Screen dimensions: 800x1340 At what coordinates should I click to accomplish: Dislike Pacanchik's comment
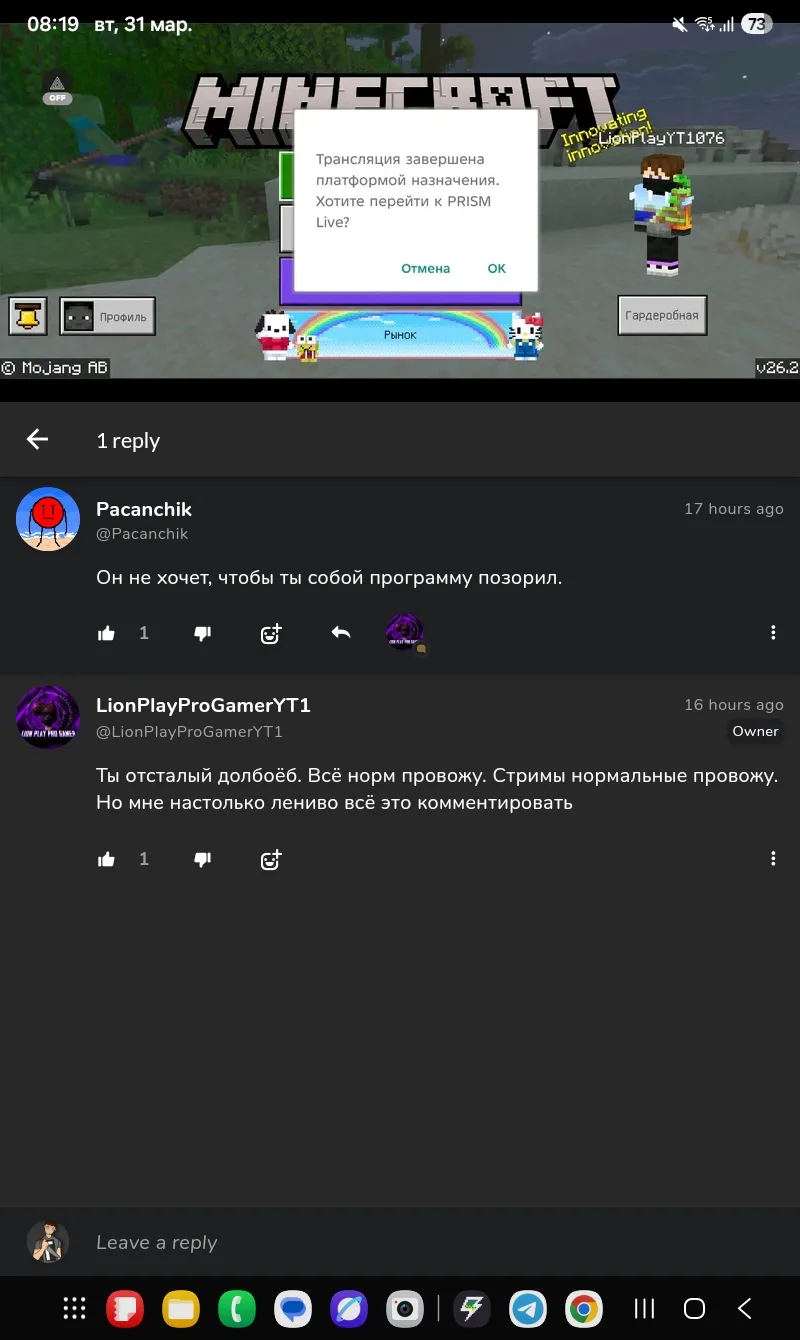[202, 633]
